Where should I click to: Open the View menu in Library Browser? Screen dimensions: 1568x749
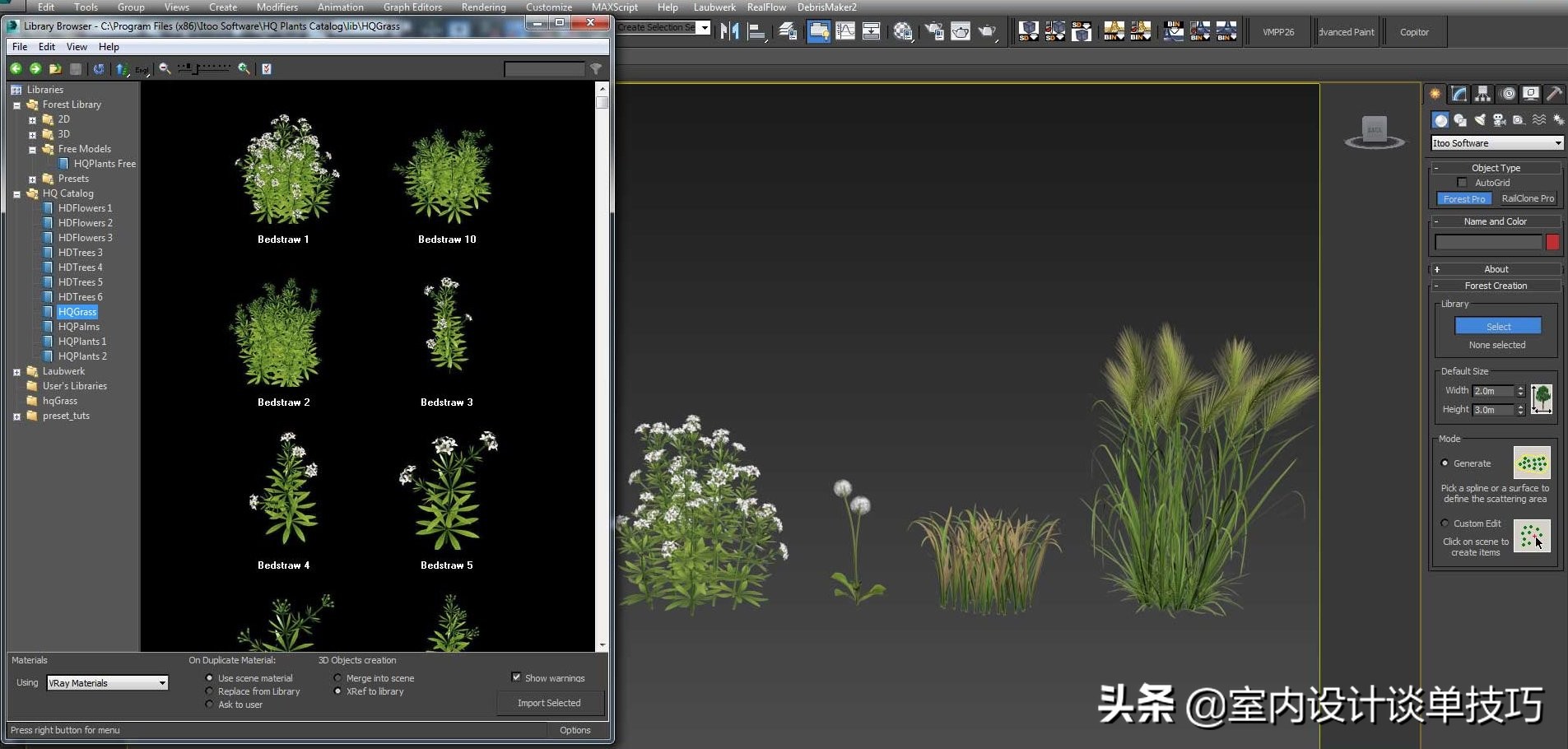pyautogui.click(x=77, y=47)
